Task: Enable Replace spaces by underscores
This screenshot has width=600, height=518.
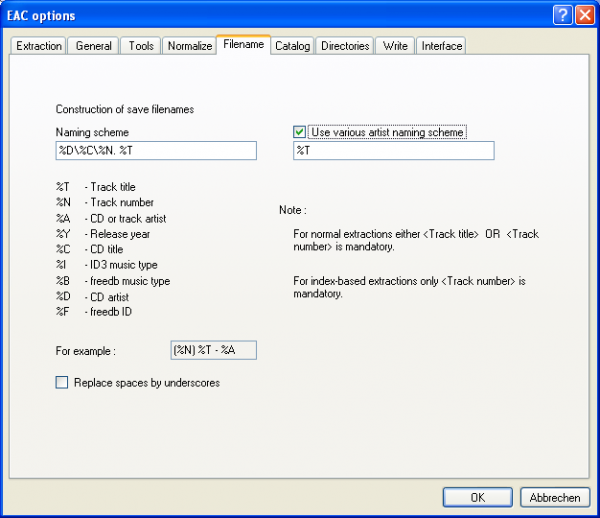Action: pos(62,382)
